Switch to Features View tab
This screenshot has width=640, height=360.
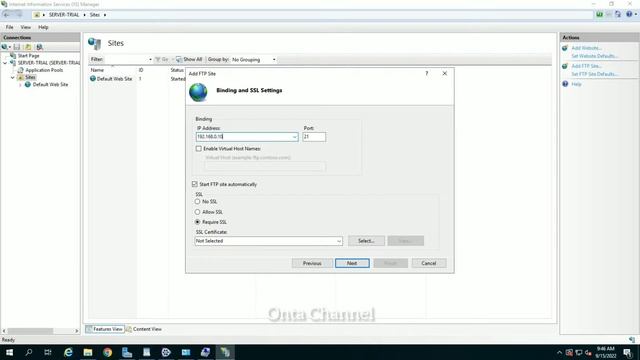coord(104,329)
